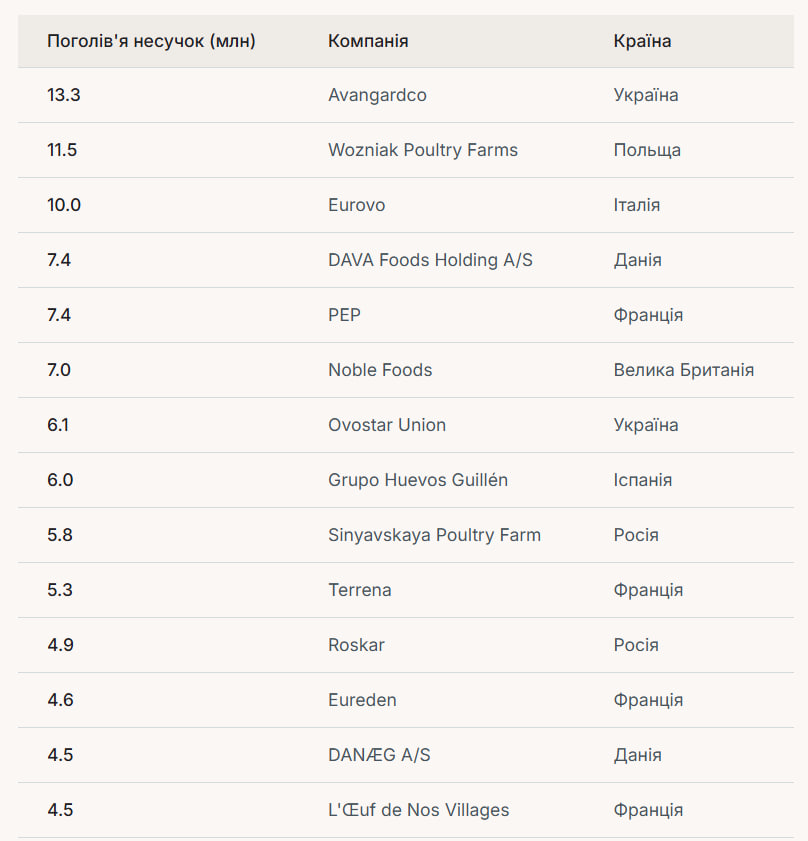Image resolution: width=808 pixels, height=841 pixels.
Task: Click the 'Компанія' column header
Action: point(368,41)
